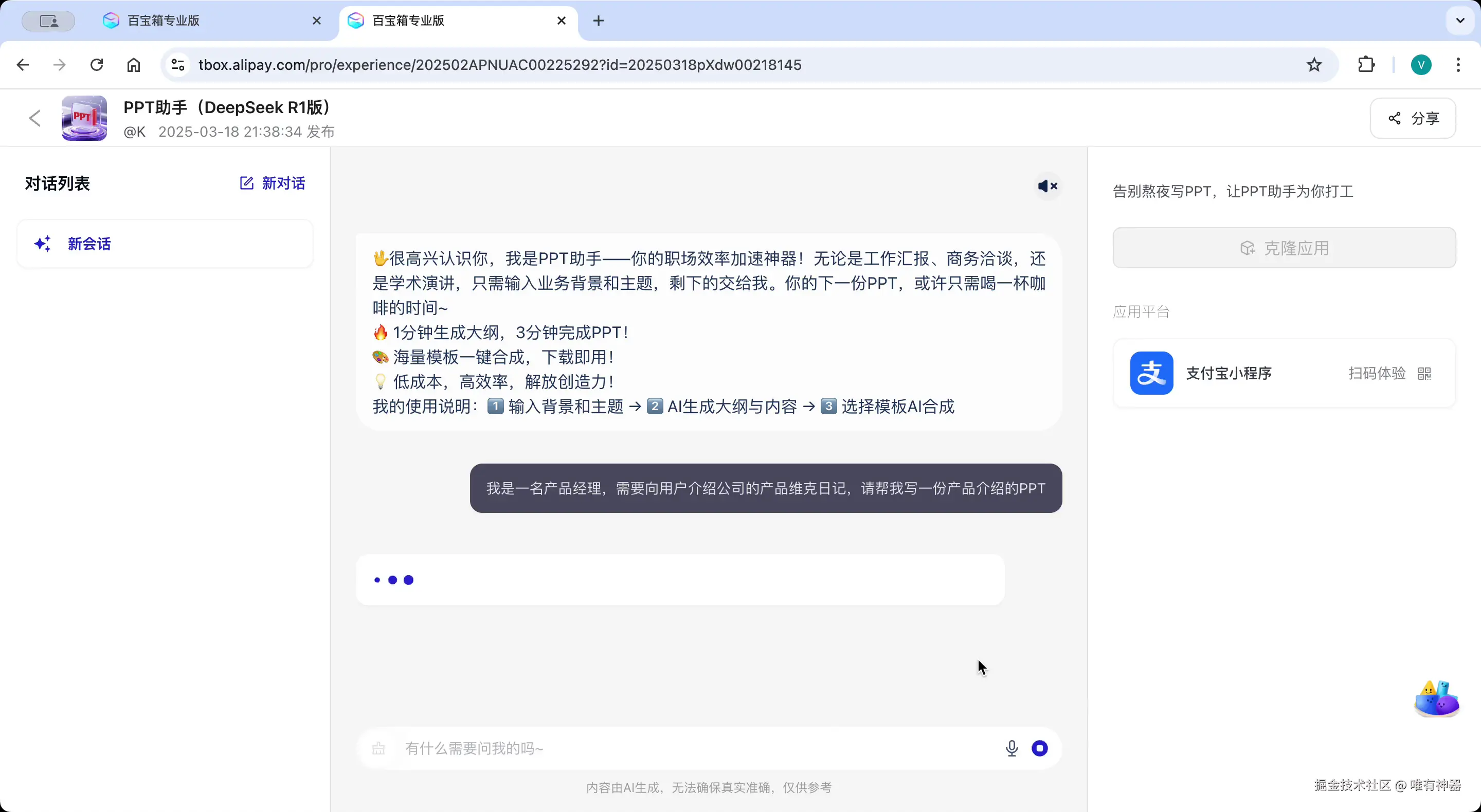Click the Alipay mini program logo
Image resolution: width=1481 pixels, height=812 pixels.
click(x=1151, y=373)
